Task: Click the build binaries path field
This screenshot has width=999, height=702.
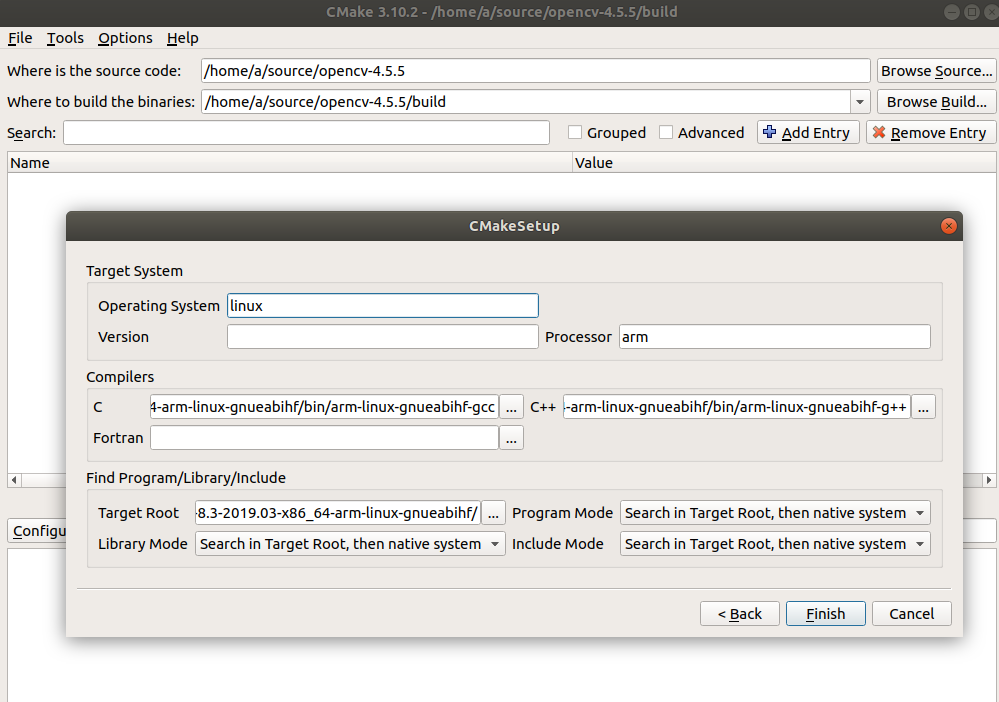Action: (x=526, y=102)
